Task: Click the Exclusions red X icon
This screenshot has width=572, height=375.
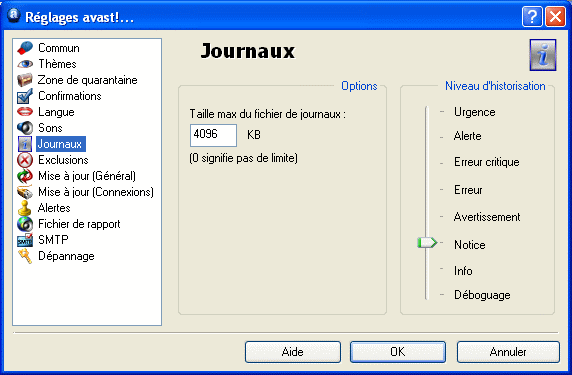Action: (25, 160)
